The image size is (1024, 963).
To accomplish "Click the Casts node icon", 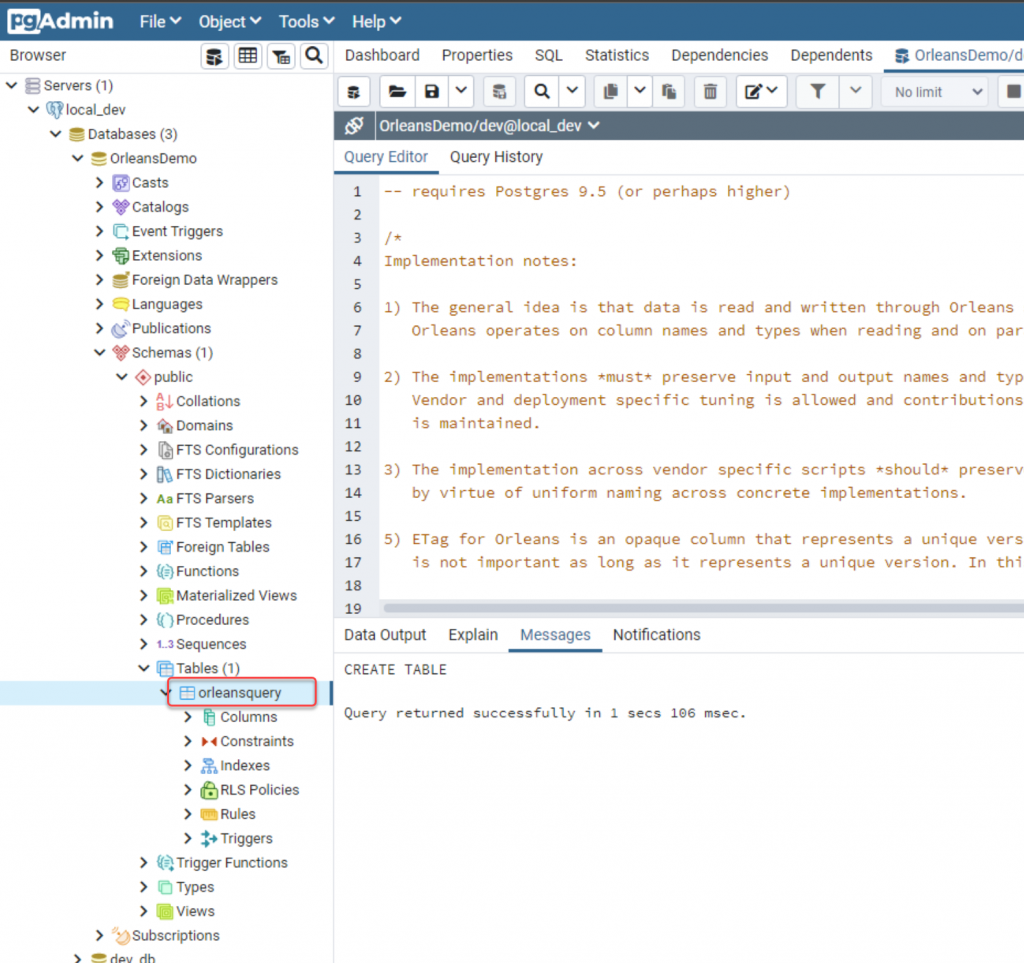I will (x=120, y=183).
